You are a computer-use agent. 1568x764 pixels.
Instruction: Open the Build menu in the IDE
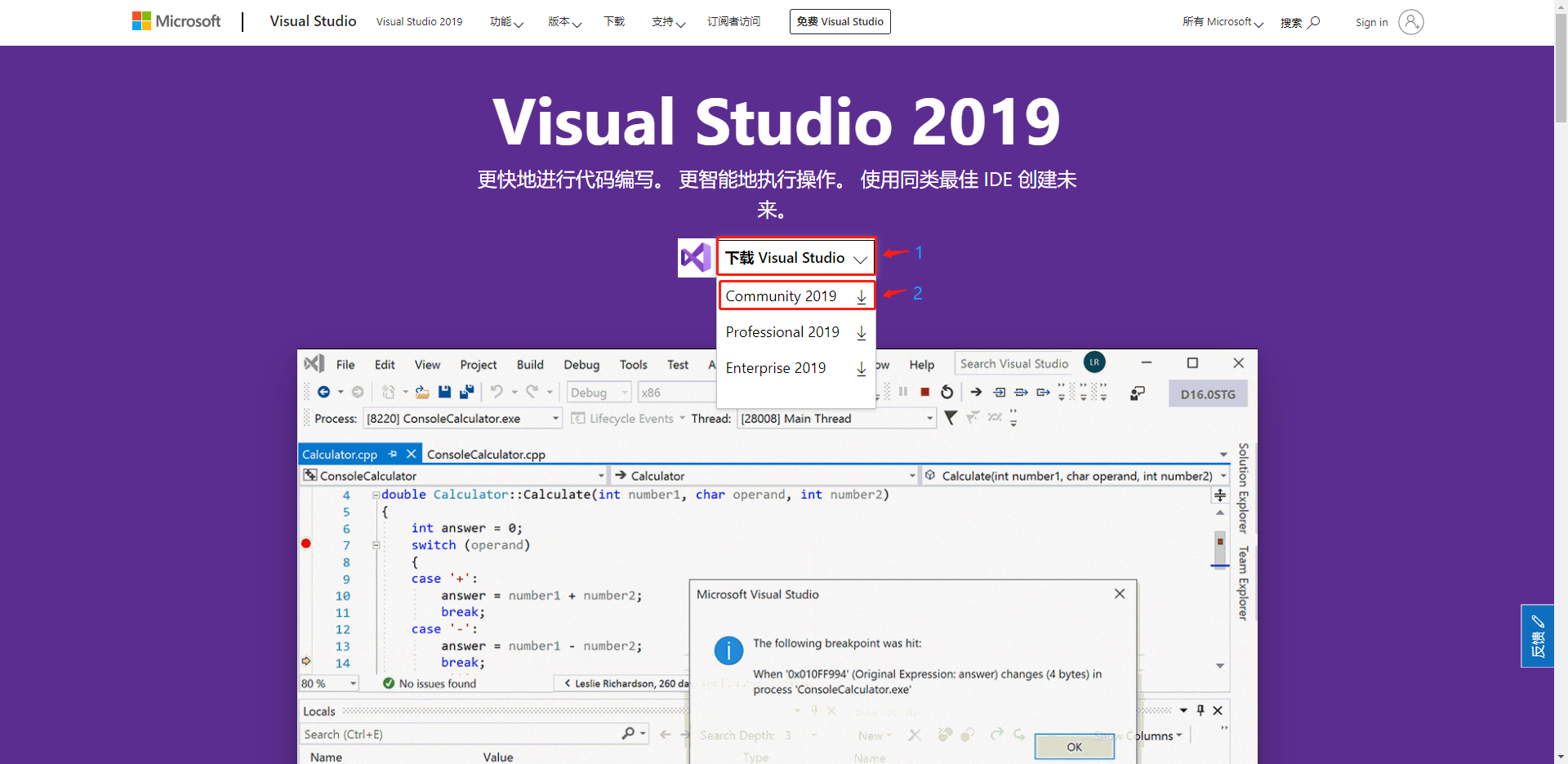[530, 365]
